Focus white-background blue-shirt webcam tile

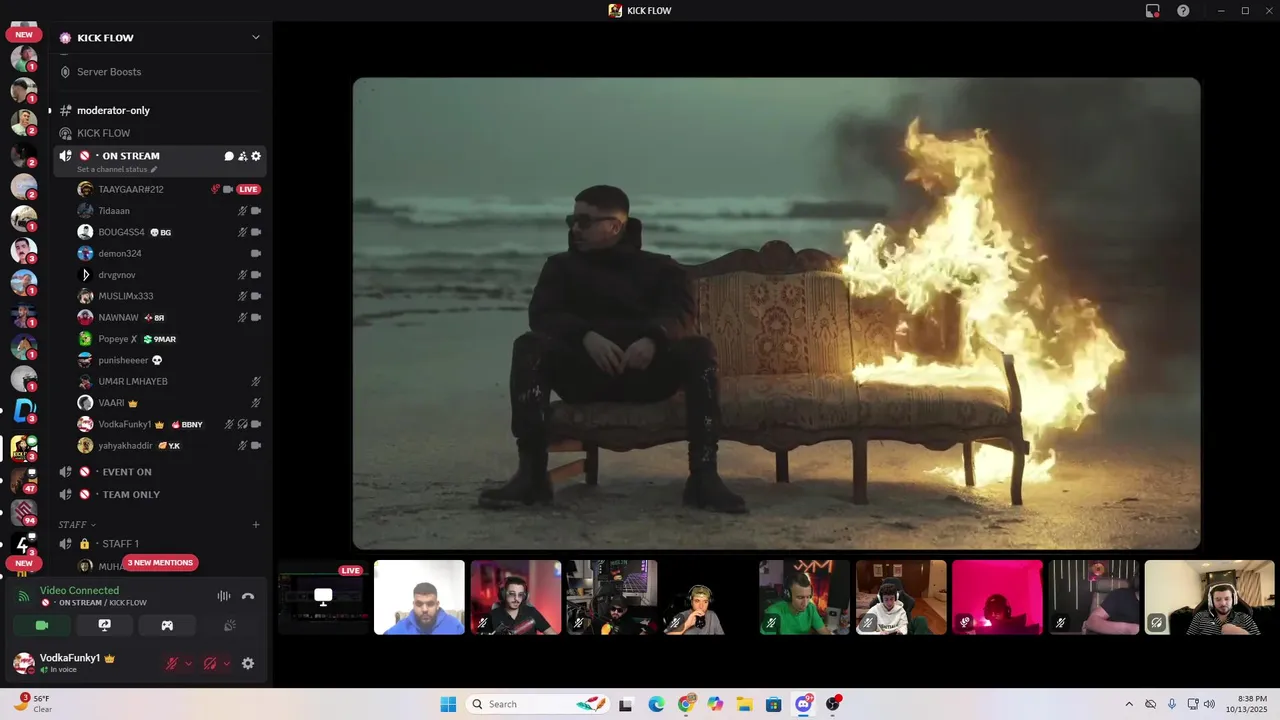pos(419,597)
